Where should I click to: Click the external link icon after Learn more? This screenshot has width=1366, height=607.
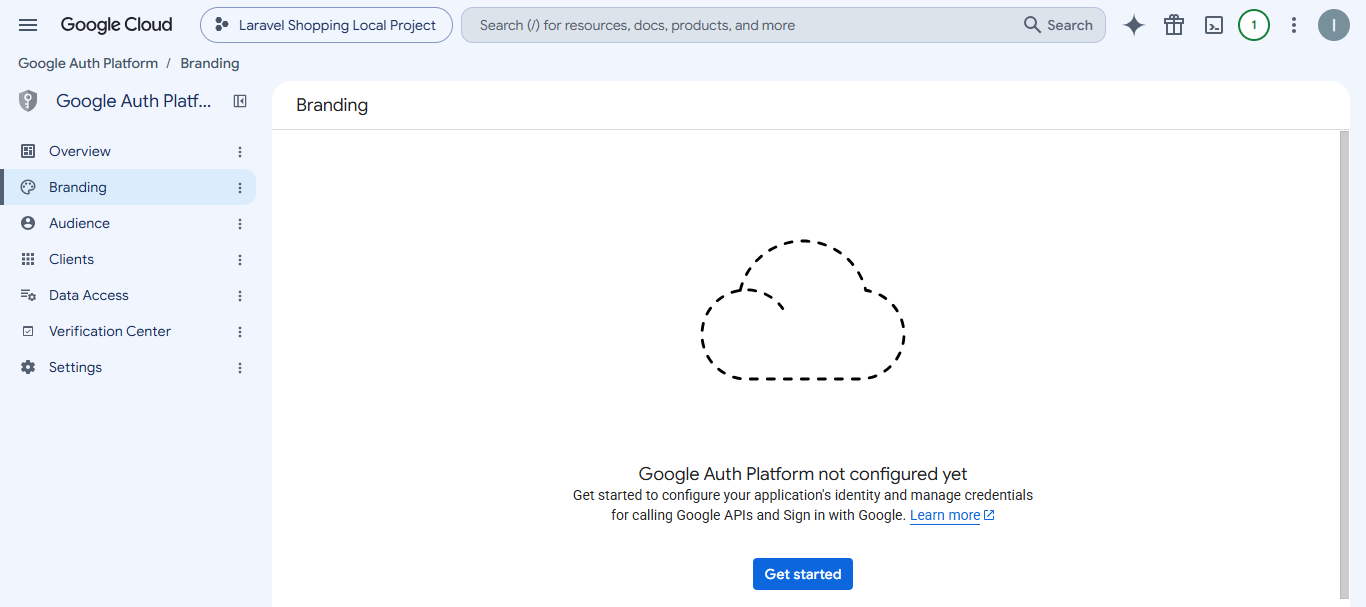pos(989,516)
